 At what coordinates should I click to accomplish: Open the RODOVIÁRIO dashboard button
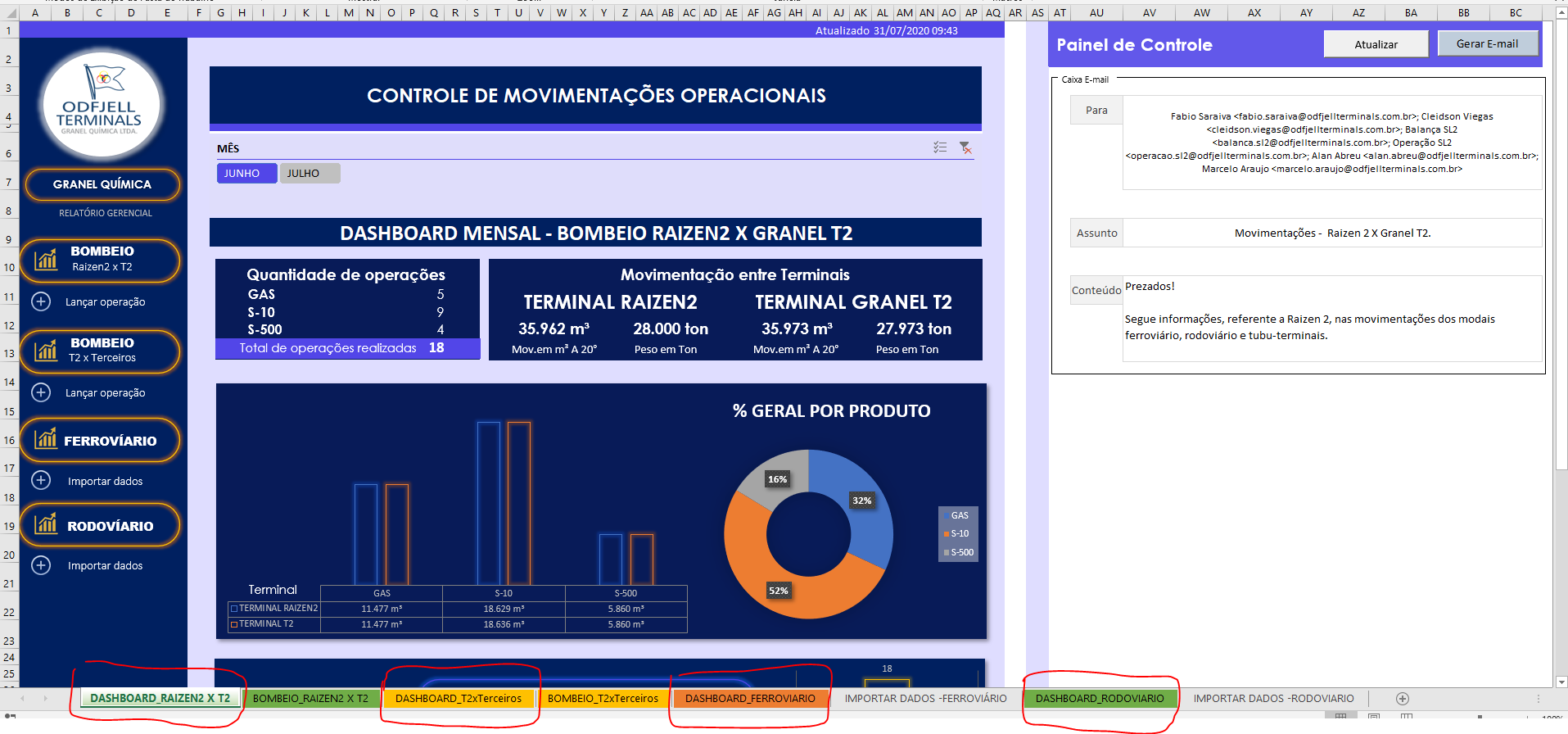pos(100,525)
